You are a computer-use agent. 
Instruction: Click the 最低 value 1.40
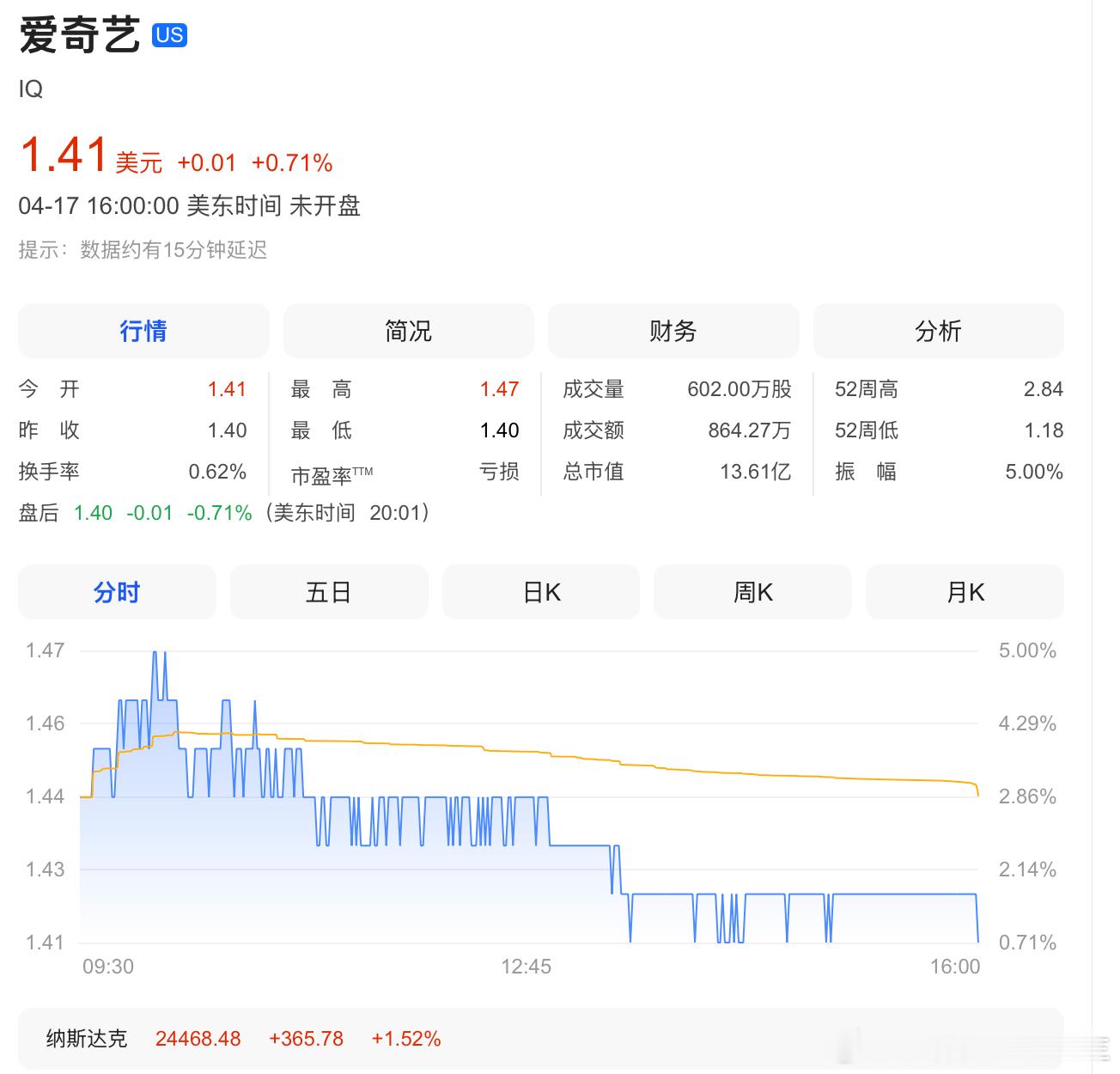499,430
